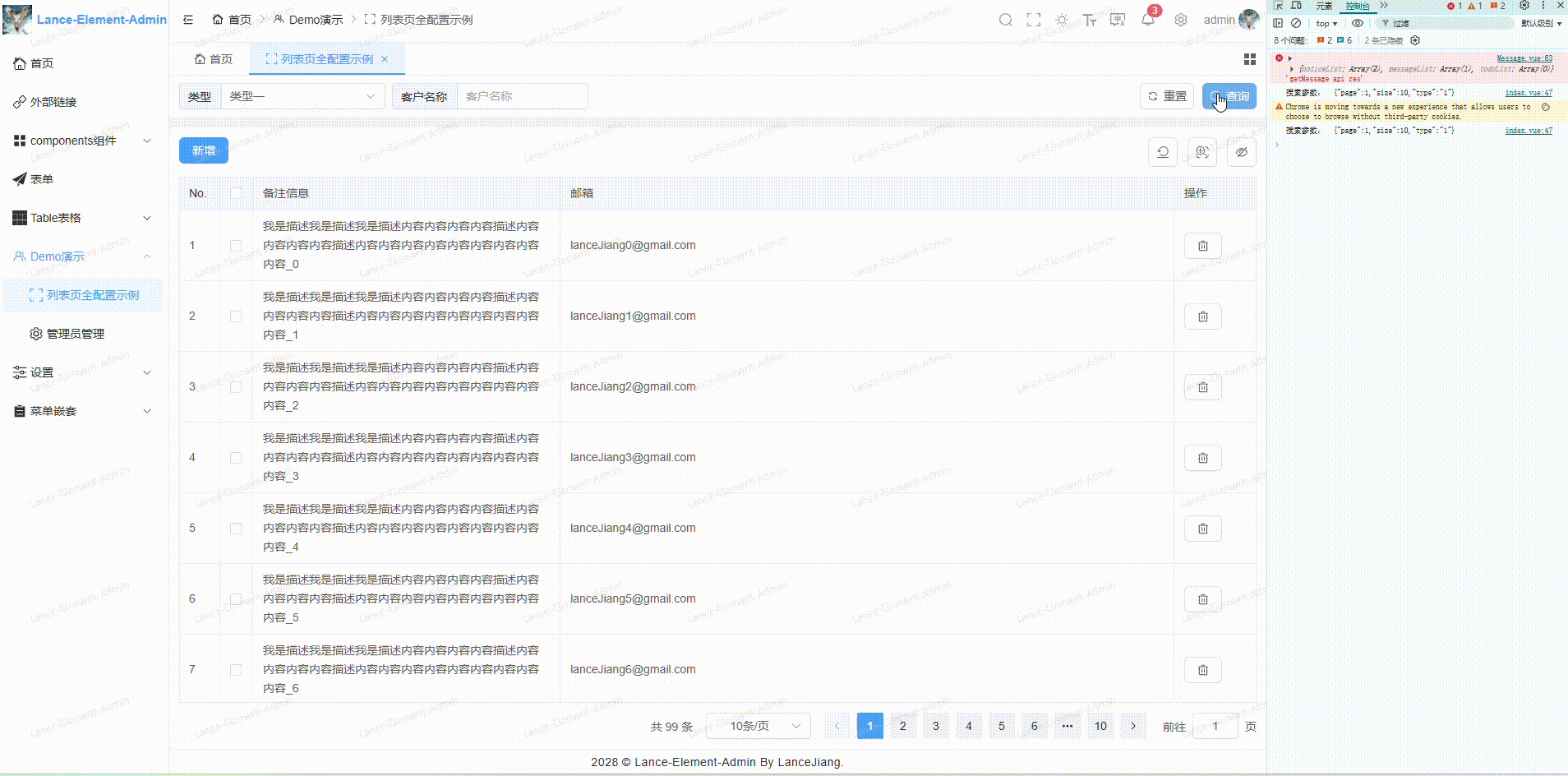1568x776 pixels.
Task: Open the language switcher icon
Action: click(1116, 19)
